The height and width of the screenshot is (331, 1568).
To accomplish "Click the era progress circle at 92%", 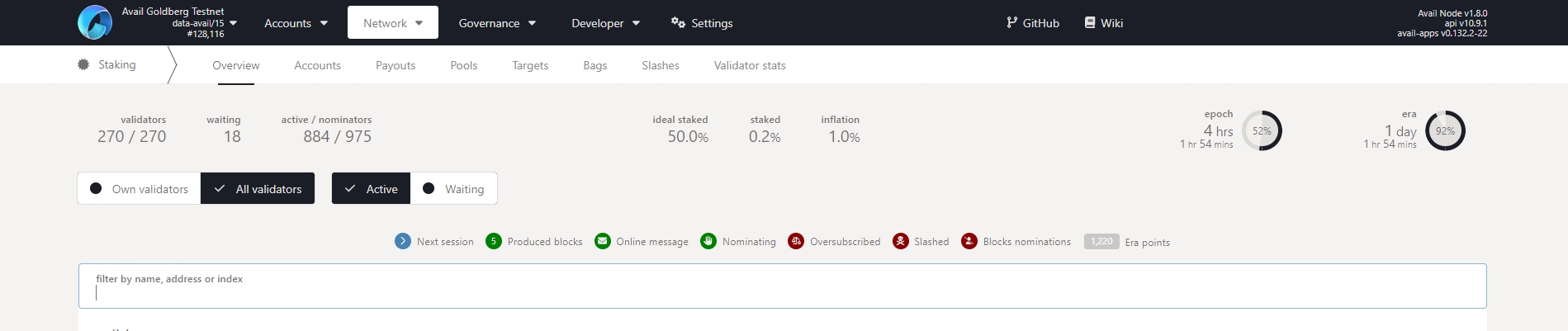I will click(x=1445, y=130).
